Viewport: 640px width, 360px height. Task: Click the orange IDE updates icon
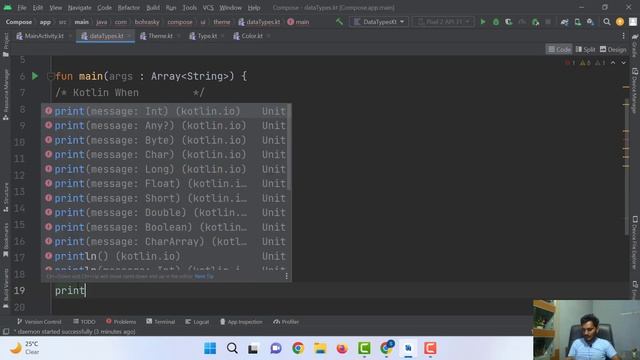(x=620, y=22)
